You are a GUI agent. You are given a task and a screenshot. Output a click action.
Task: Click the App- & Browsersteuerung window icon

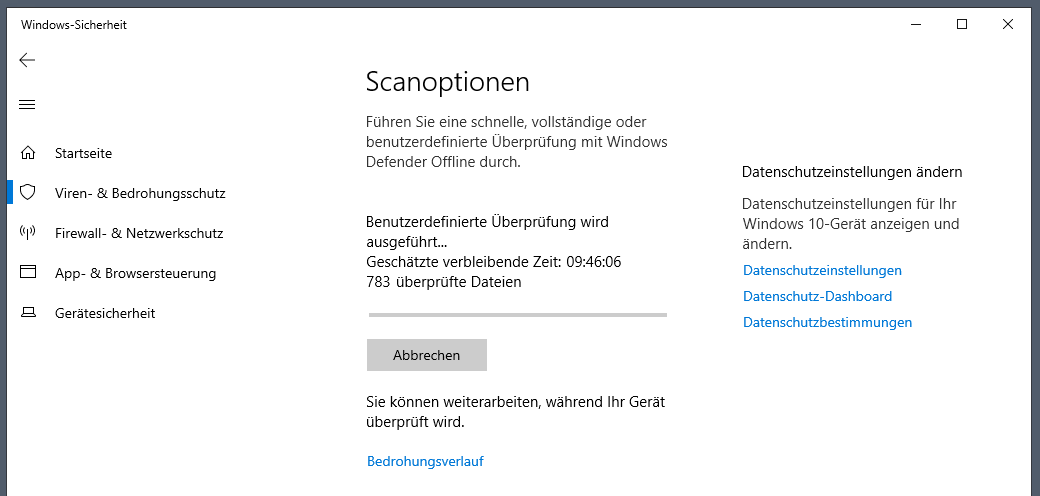28,273
